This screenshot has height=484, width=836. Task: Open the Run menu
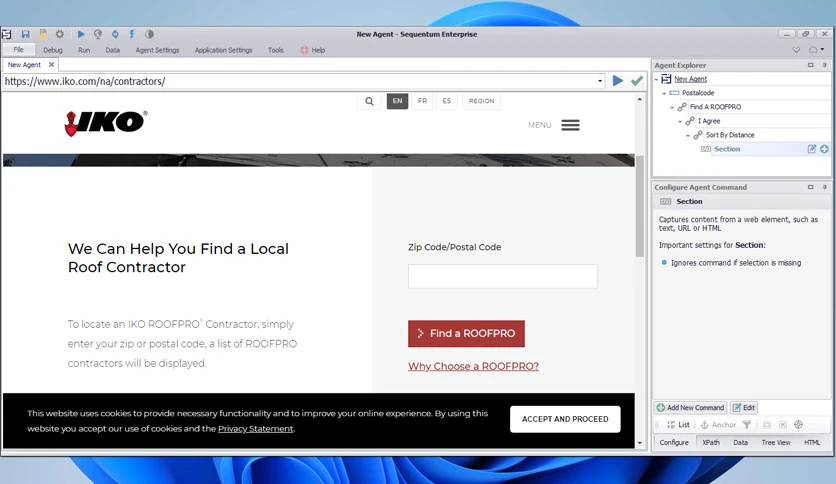tap(84, 50)
